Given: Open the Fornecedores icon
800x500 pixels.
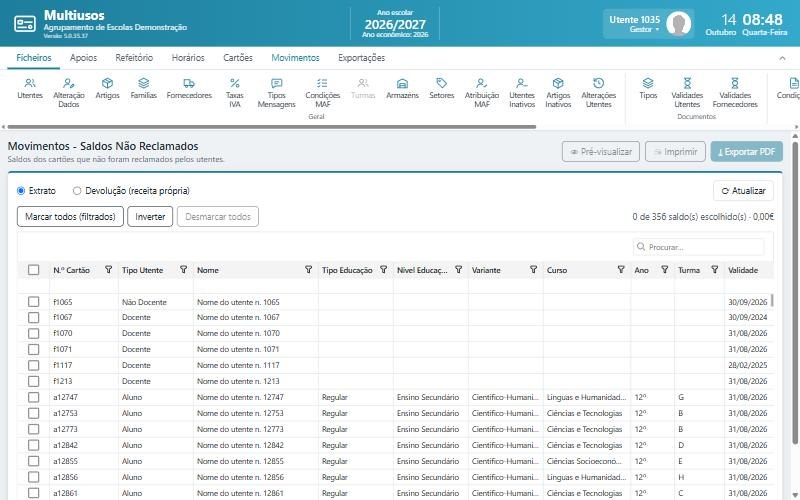Looking at the screenshot, I should click(x=189, y=88).
